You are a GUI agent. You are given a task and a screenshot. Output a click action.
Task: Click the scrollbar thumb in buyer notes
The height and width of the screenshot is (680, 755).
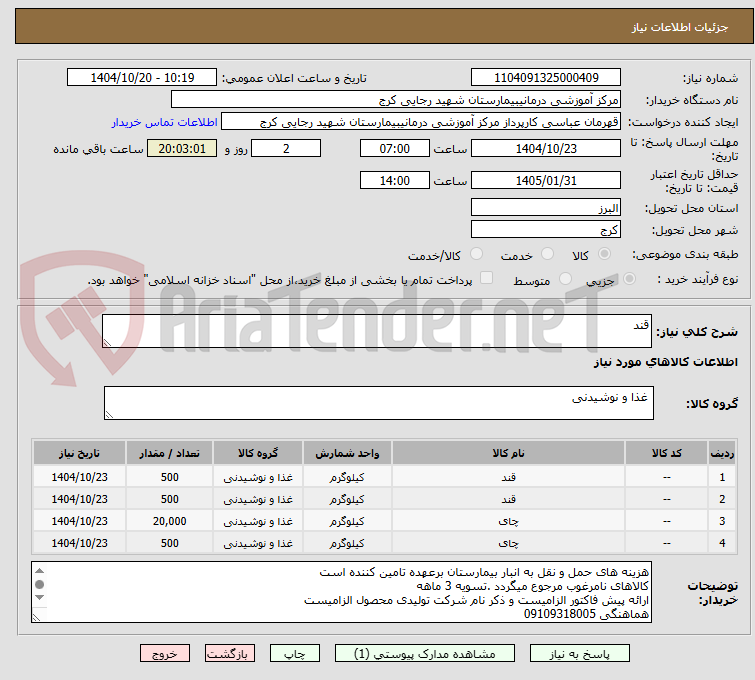(x=39, y=584)
